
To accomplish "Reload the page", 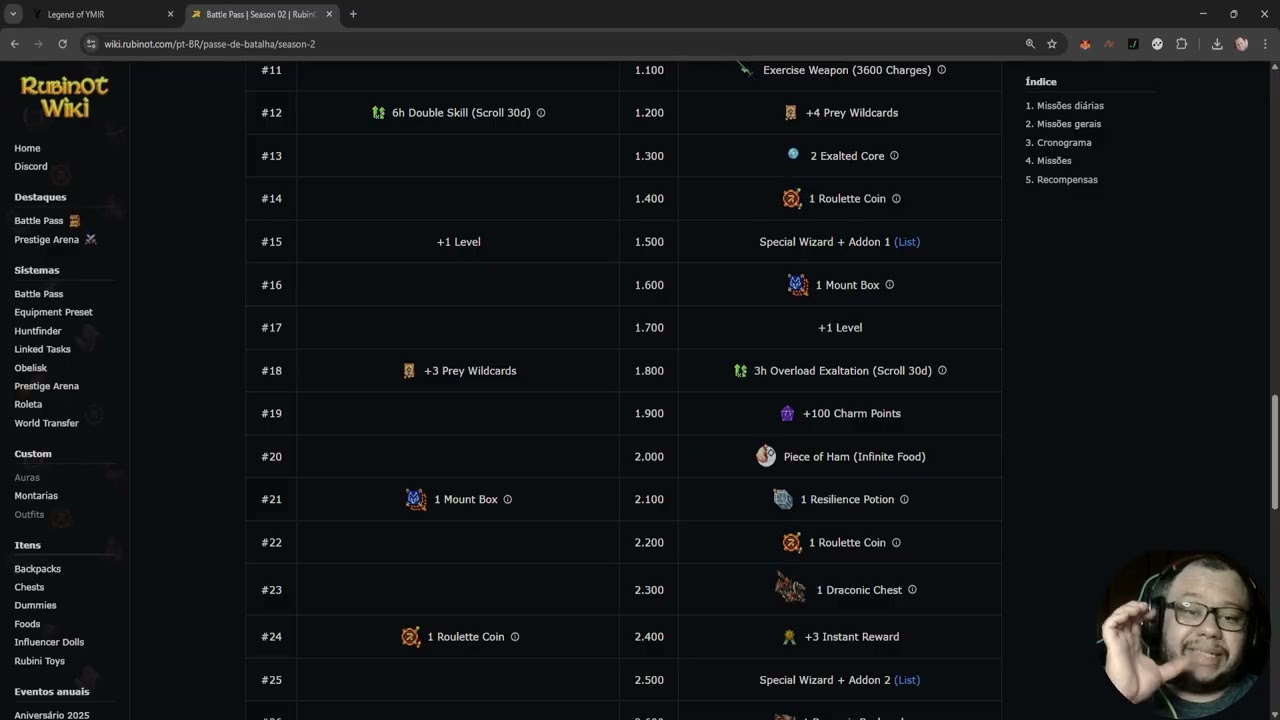I will pyautogui.click(x=62, y=44).
